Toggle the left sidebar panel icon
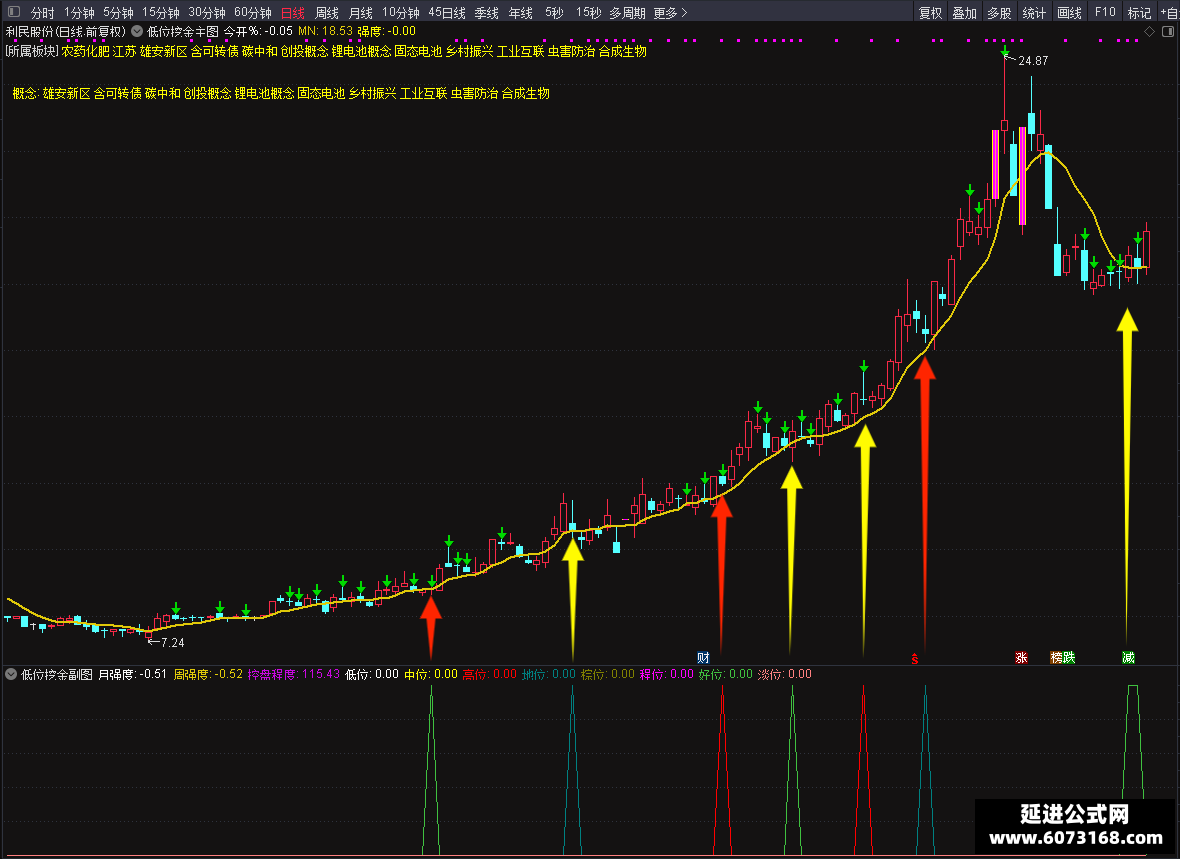The width and height of the screenshot is (1180, 859). tap(14, 12)
